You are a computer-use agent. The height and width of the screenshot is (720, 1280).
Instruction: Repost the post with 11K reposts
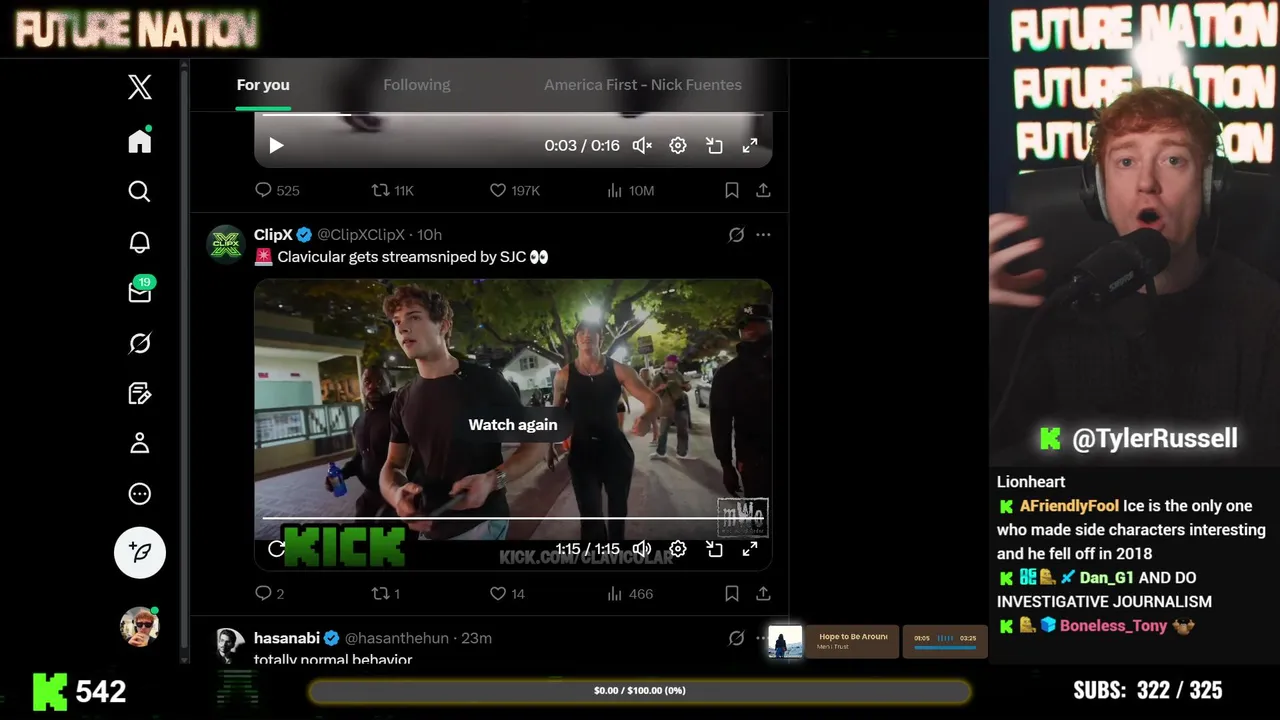coord(392,190)
